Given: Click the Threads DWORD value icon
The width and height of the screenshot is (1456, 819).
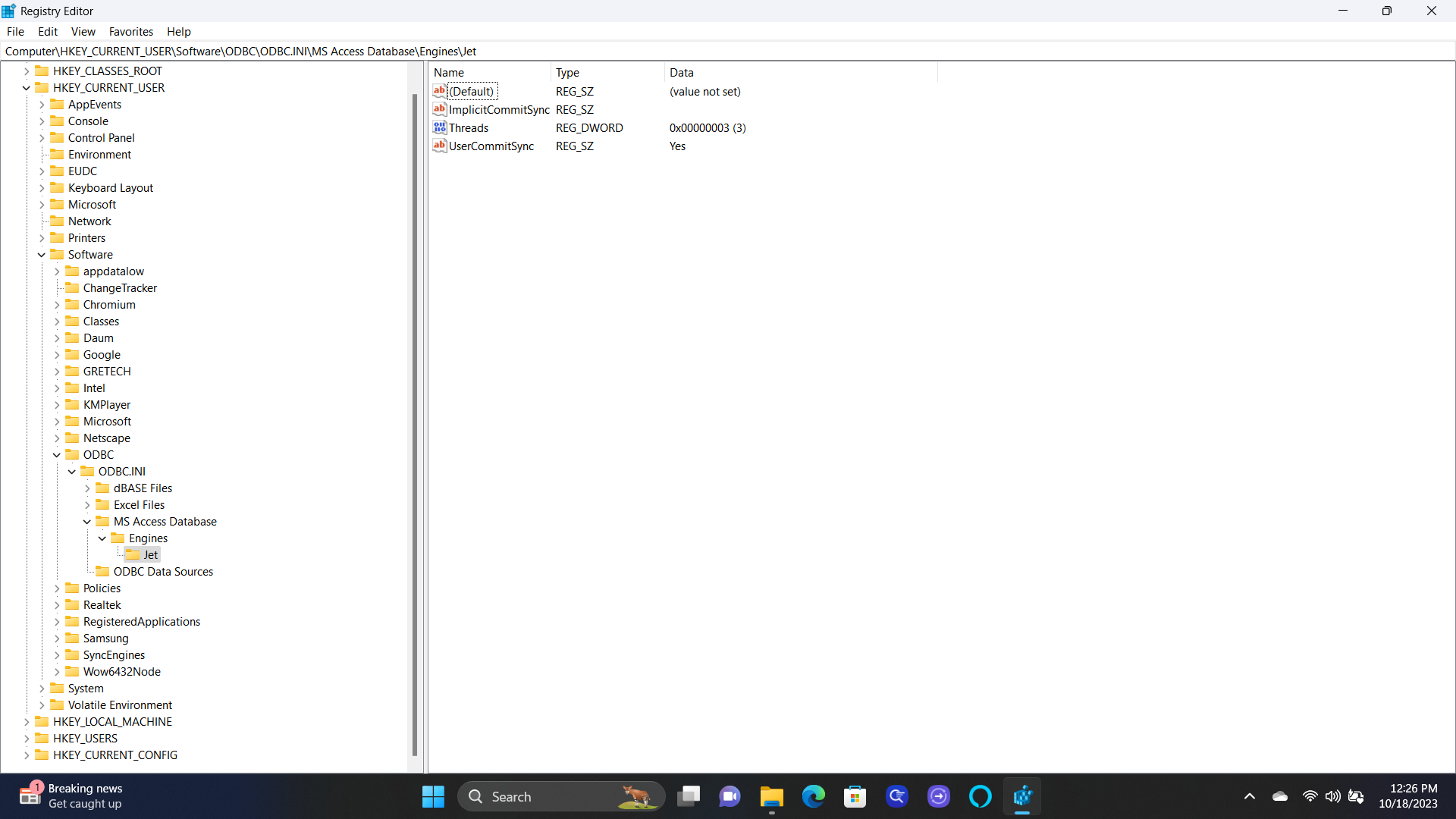Looking at the screenshot, I should click(440, 127).
